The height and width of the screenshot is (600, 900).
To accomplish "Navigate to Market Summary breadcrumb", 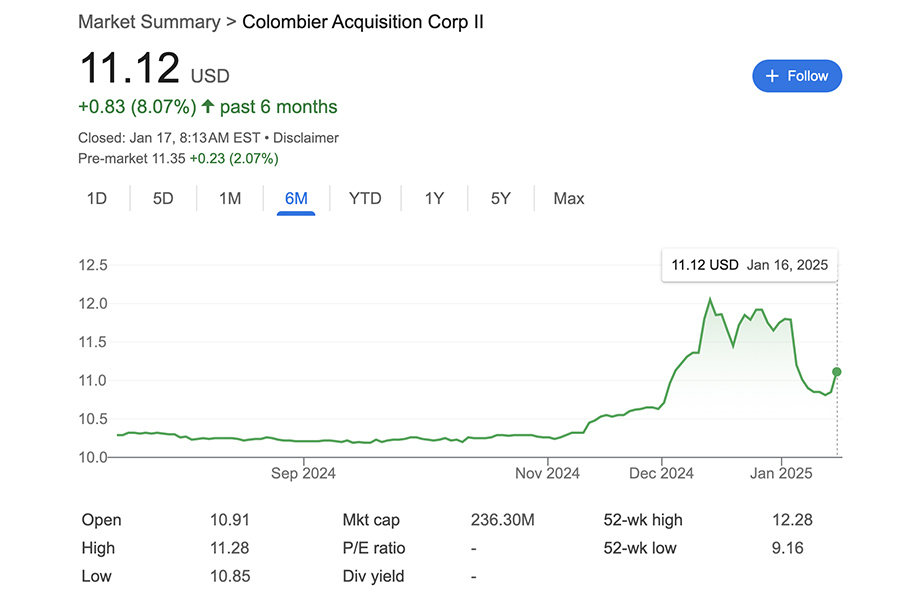I will [148, 21].
